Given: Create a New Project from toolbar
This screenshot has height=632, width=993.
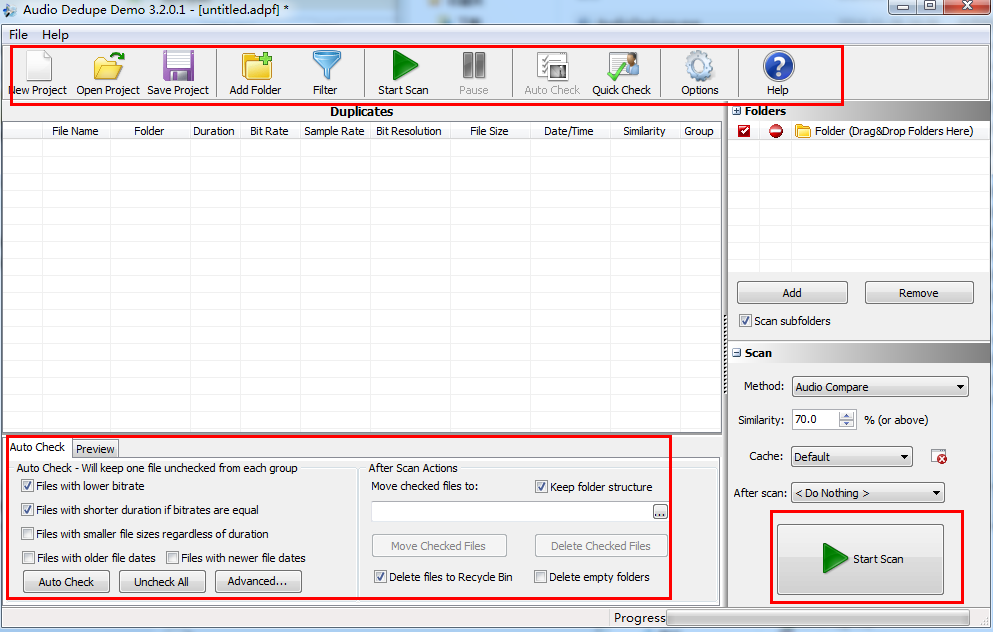Looking at the screenshot, I should pyautogui.click(x=39, y=73).
